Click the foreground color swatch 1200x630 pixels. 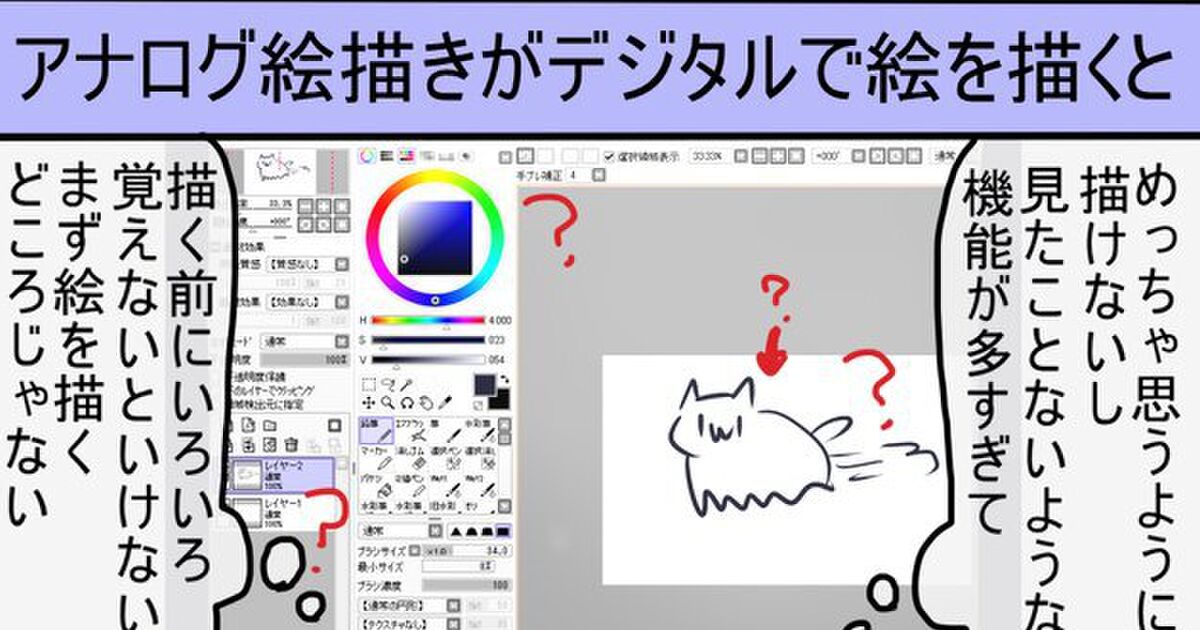[485, 384]
